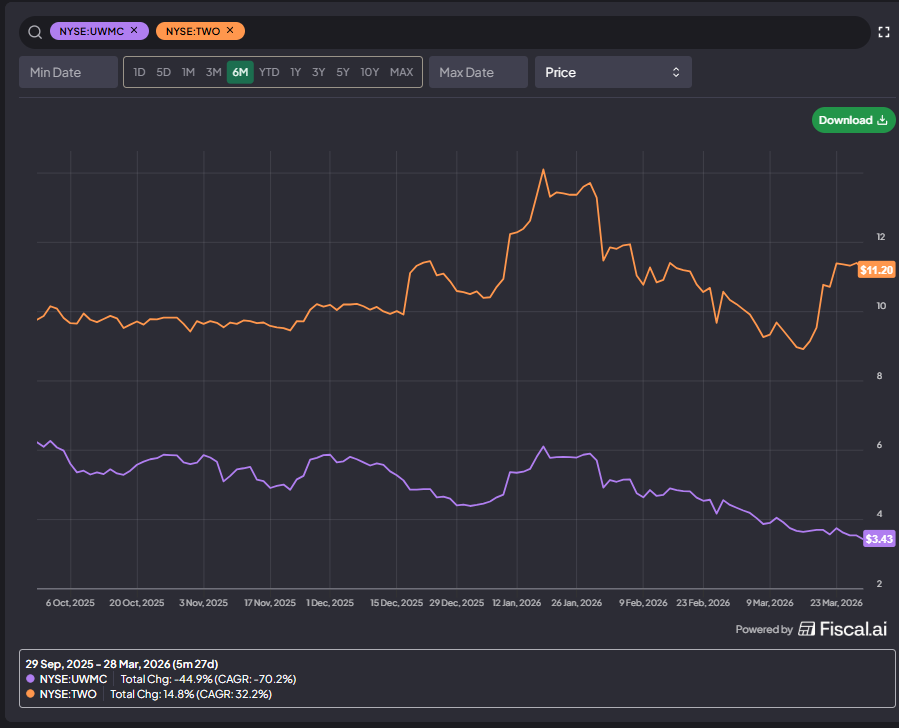The width and height of the screenshot is (899, 728).
Task: Click the search magnifier icon
Action: (35, 32)
